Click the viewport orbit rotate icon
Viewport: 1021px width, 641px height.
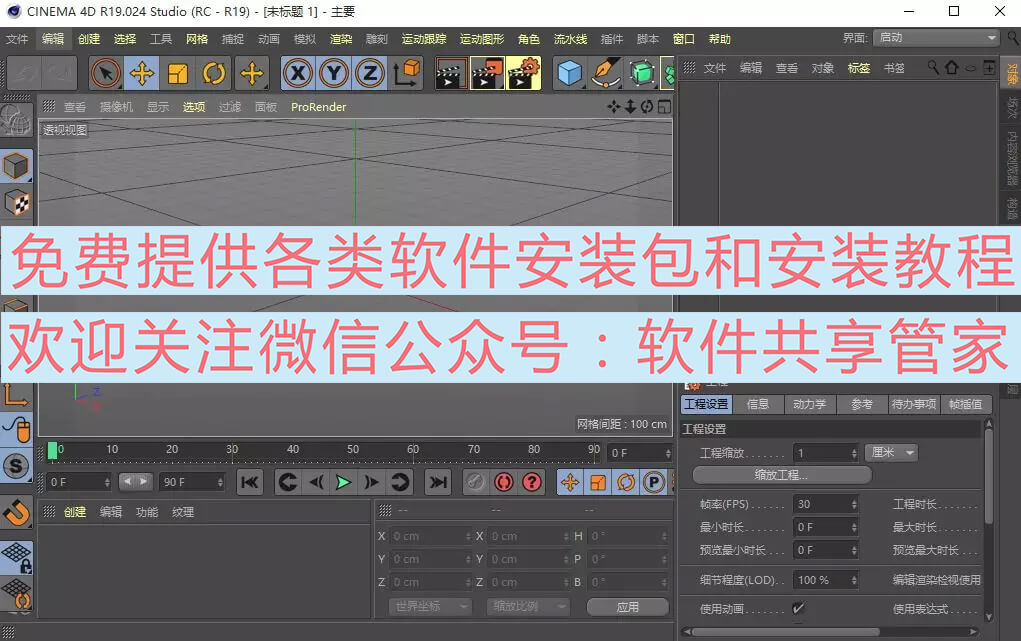click(647, 107)
